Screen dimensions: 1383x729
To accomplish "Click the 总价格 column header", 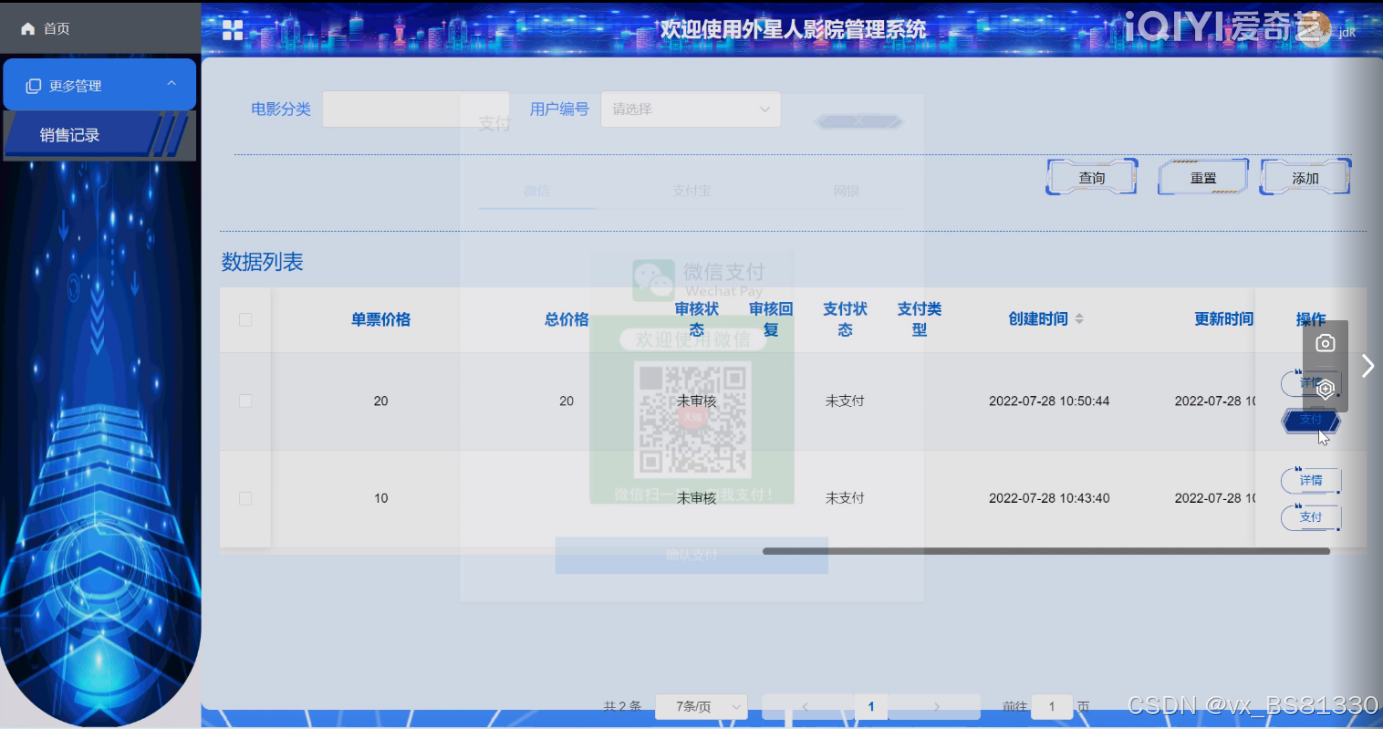I will click(566, 320).
